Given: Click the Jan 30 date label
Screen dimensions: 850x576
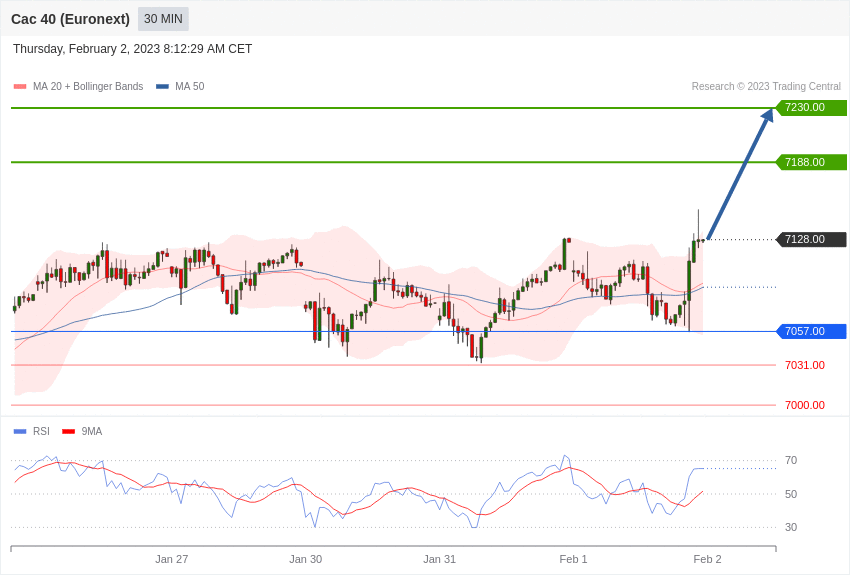Looking at the screenshot, I should coord(305,559).
